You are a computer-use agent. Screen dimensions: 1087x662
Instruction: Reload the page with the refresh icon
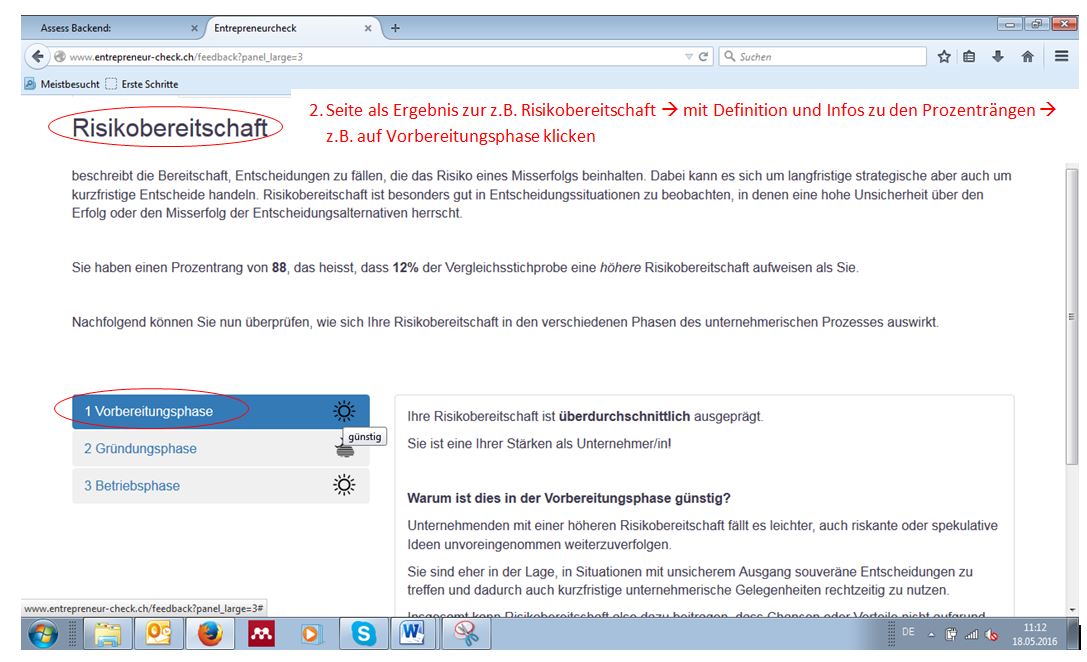tap(704, 57)
